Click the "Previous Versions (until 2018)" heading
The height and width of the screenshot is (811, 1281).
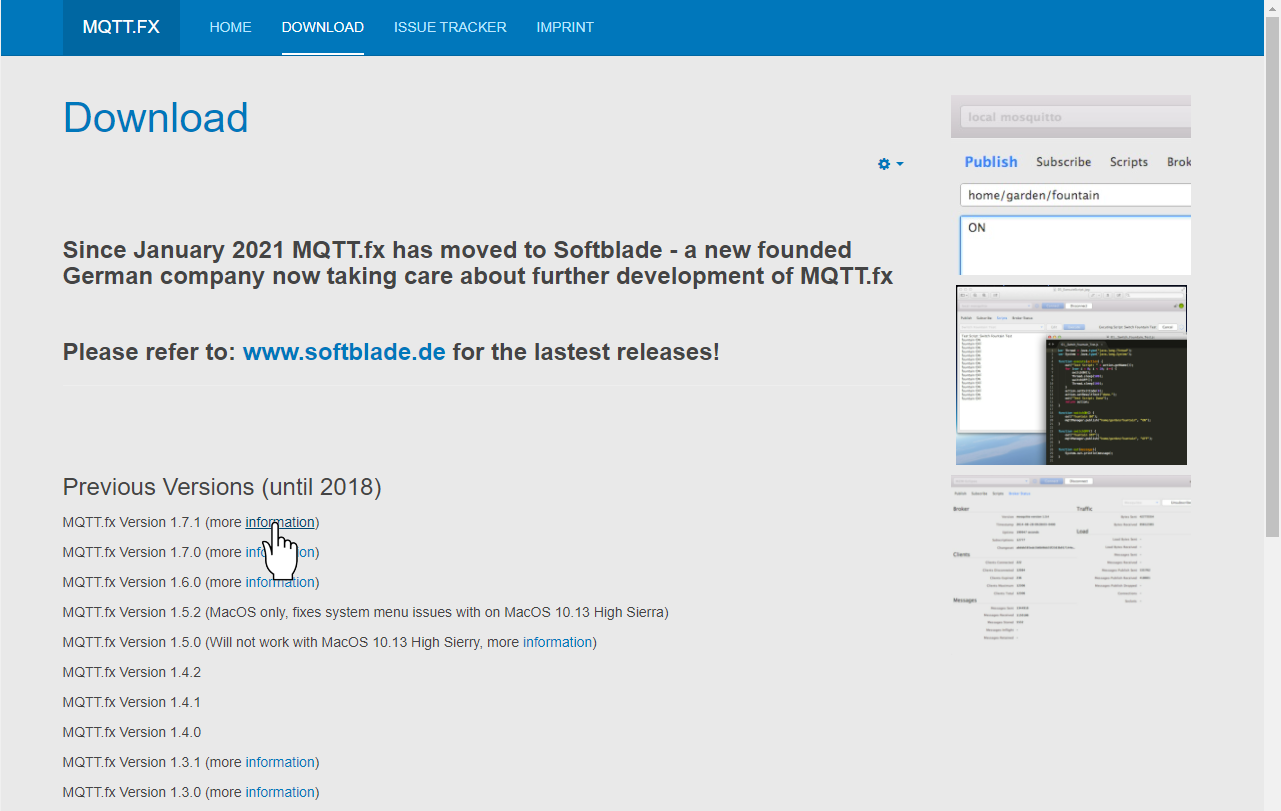coord(222,487)
